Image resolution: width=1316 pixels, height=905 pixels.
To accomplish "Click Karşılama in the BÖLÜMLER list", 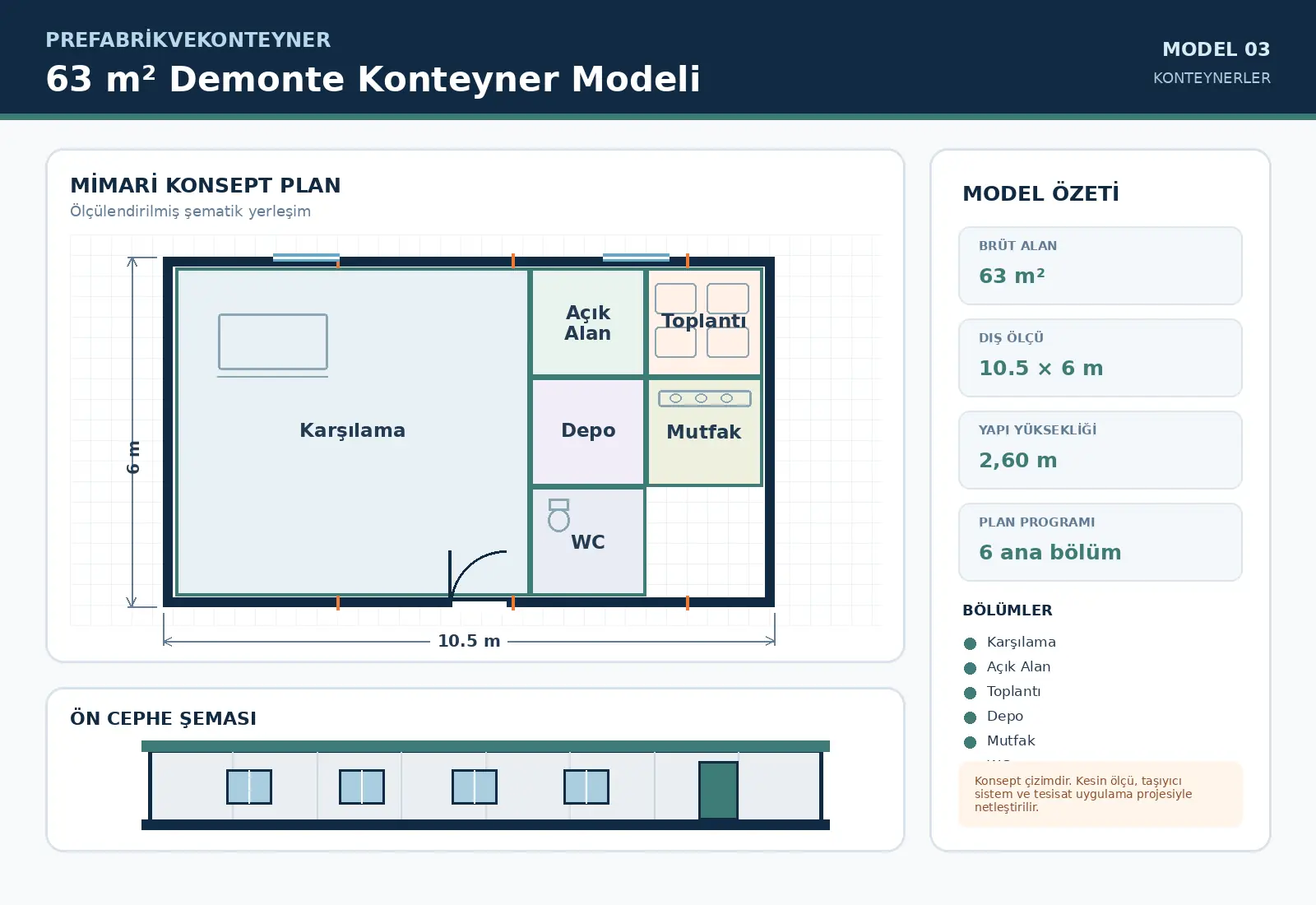I will [1022, 642].
